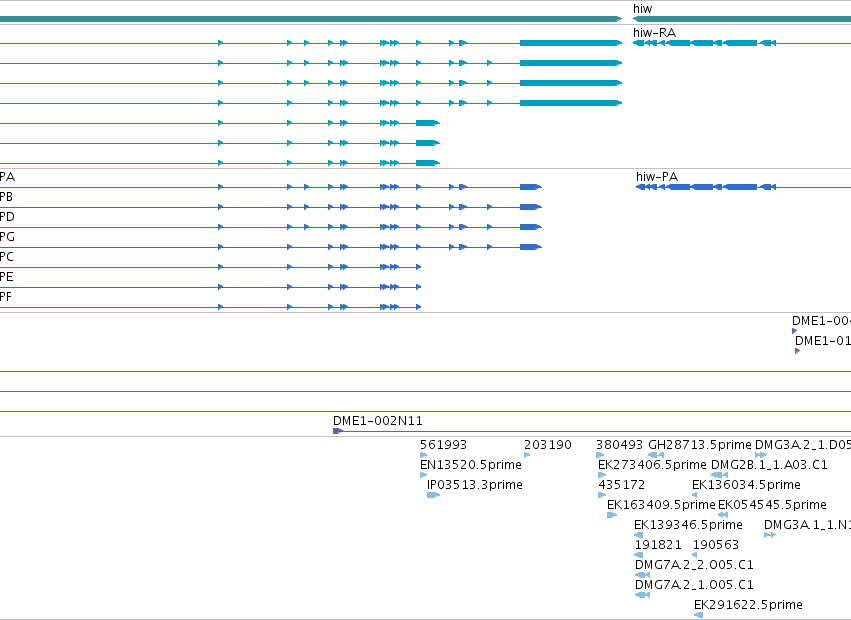
Task: Click the DME1-002N11 purple start marker
Action: coord(338,431)
